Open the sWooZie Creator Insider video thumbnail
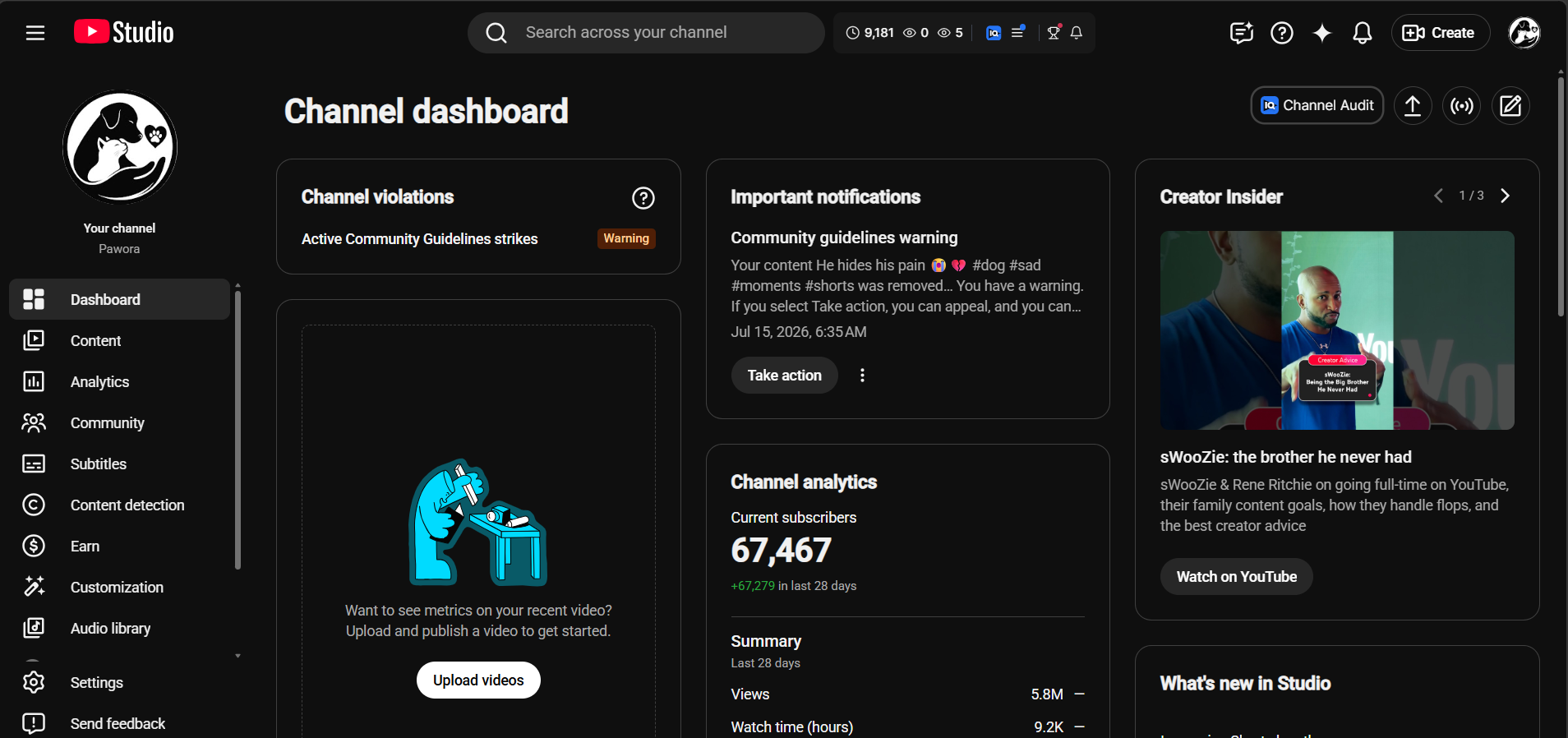The width and height of the screenshot is (1568, 738). pos(1337,330)
